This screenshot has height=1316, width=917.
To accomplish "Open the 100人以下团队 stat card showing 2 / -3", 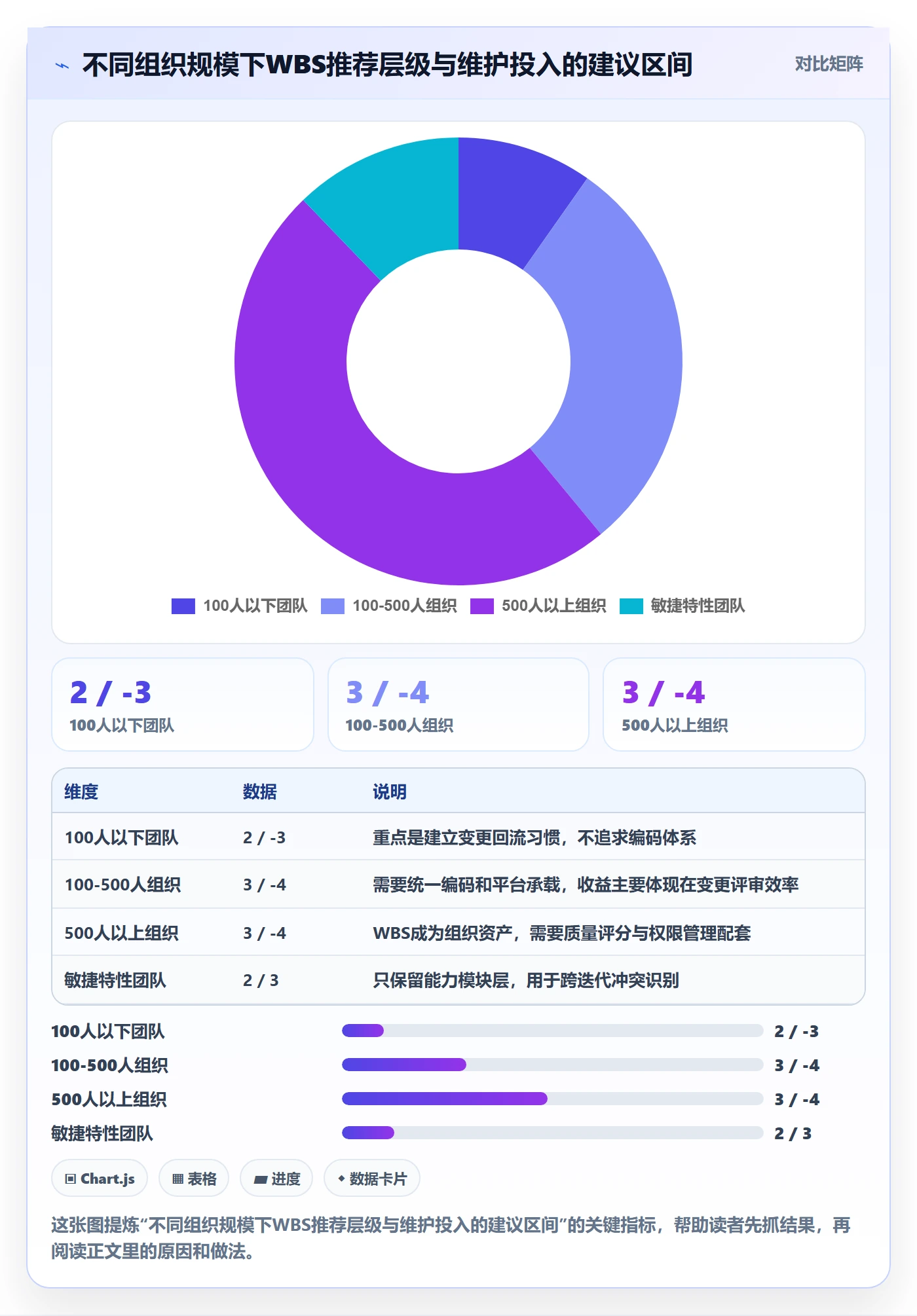I will pos(183,704).
